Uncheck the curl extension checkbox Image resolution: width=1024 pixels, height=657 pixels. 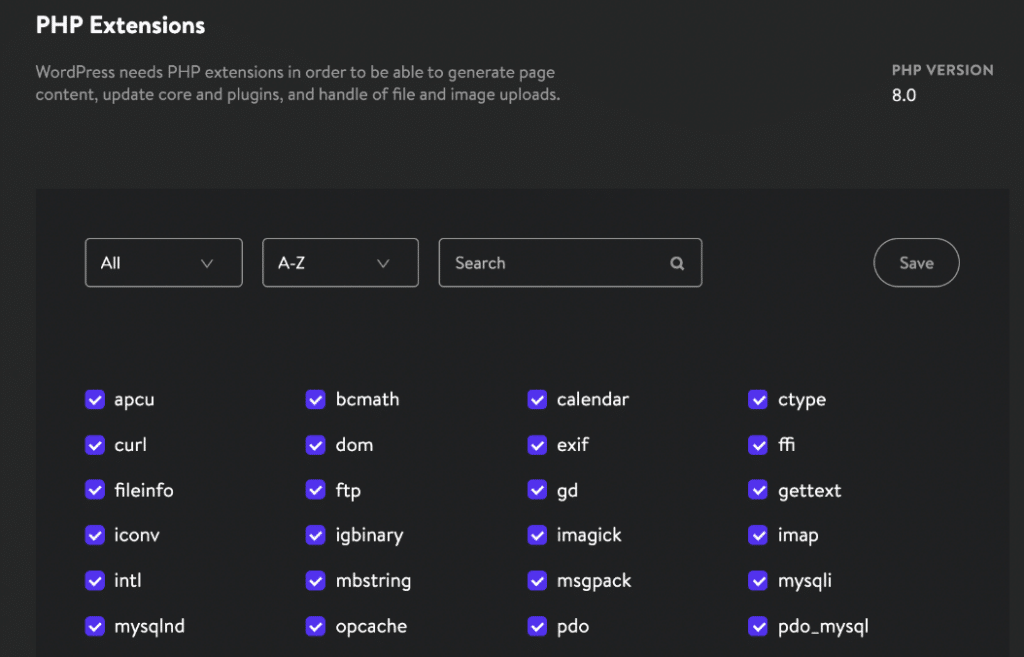[94, 445]
